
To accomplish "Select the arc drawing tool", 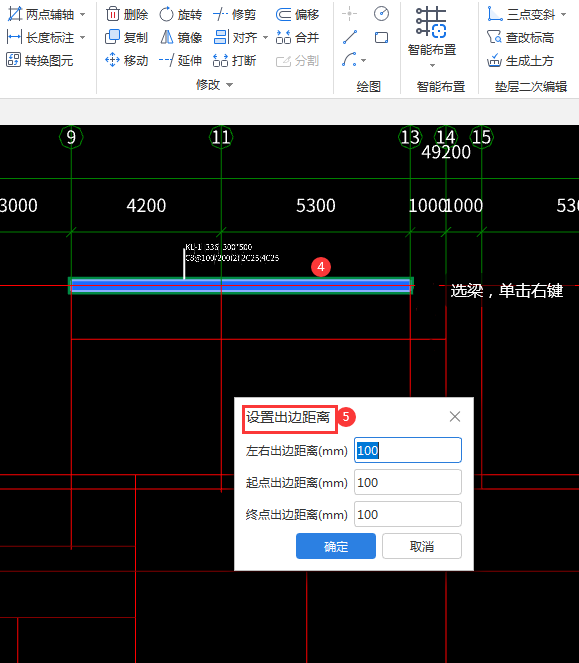I will 349,60.
